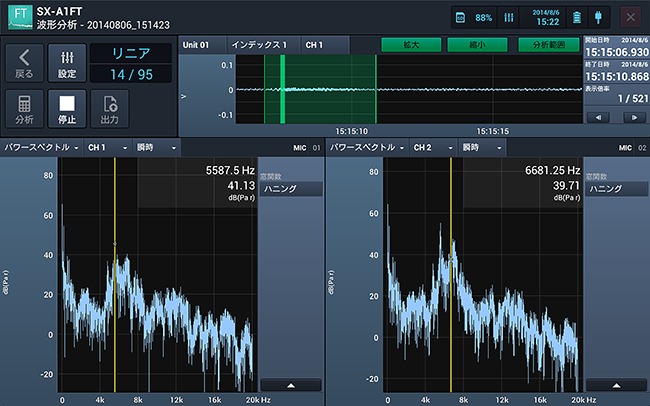650x406 pixels.
Task: Click the battery status icon
Action: point(575,17)
